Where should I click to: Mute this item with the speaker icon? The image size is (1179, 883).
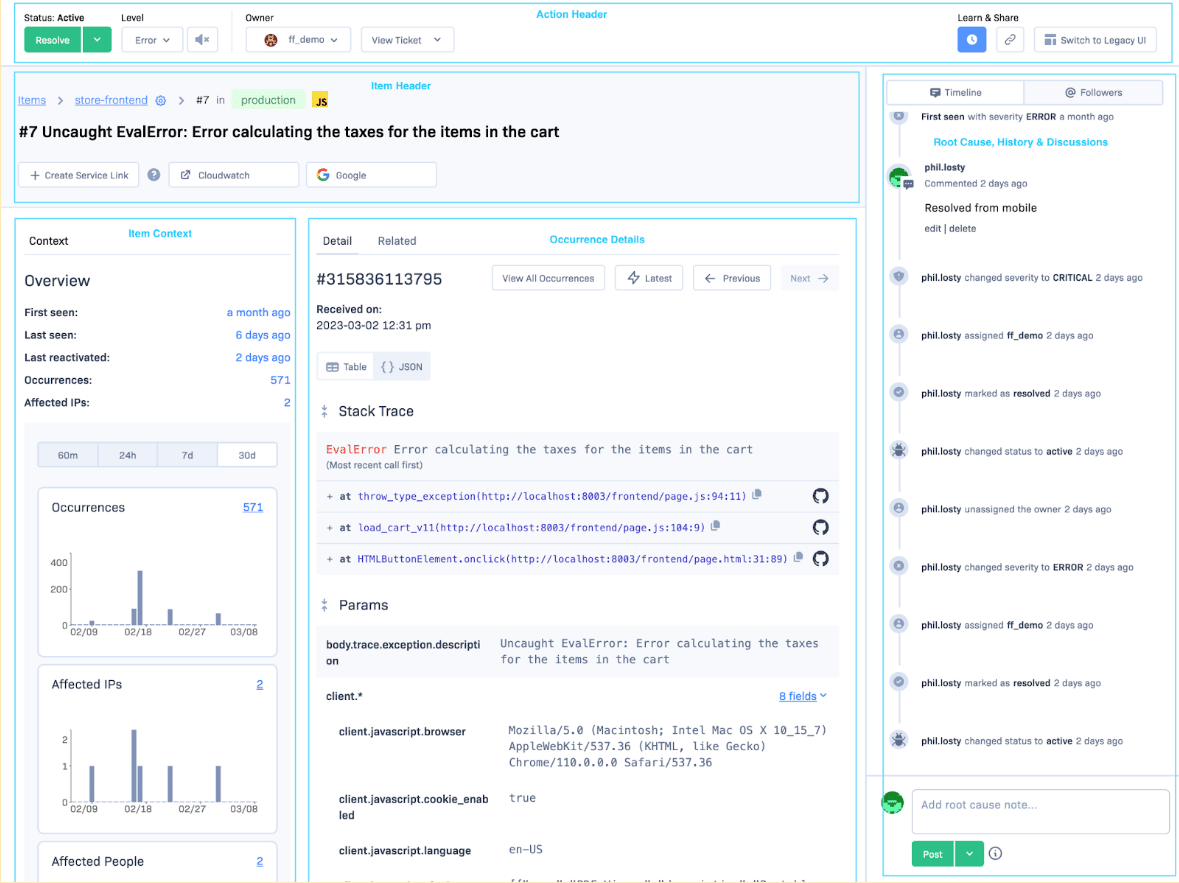(203, 40)
